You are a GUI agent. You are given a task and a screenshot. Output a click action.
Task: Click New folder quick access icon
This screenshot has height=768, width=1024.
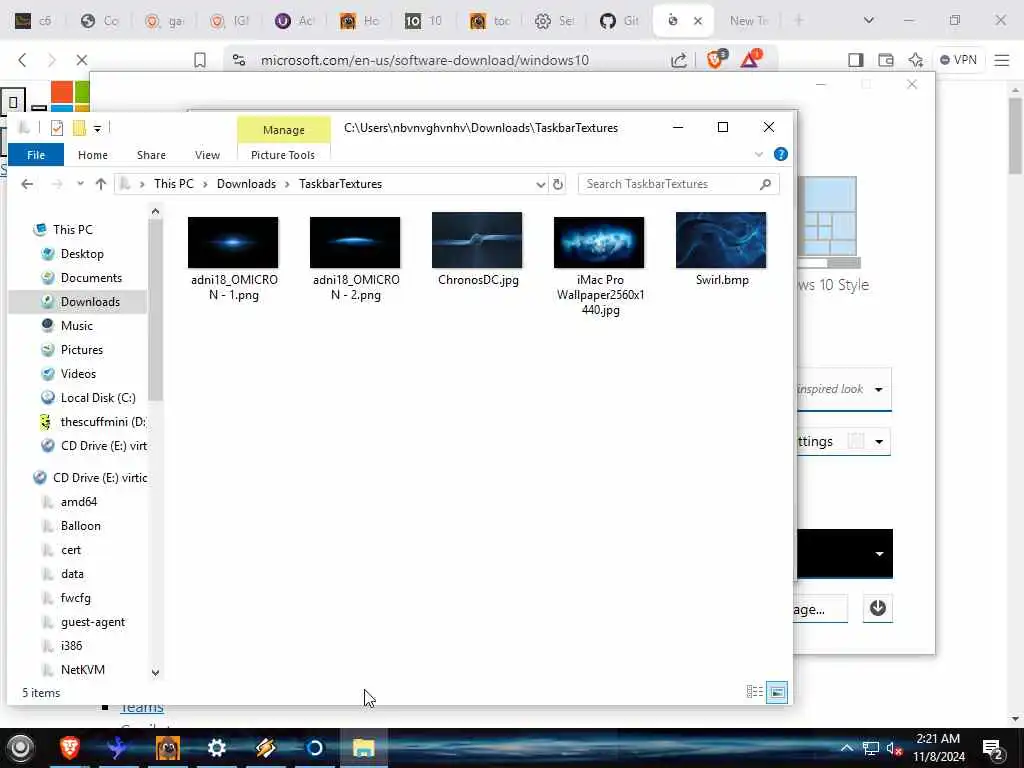pos(79,128)
